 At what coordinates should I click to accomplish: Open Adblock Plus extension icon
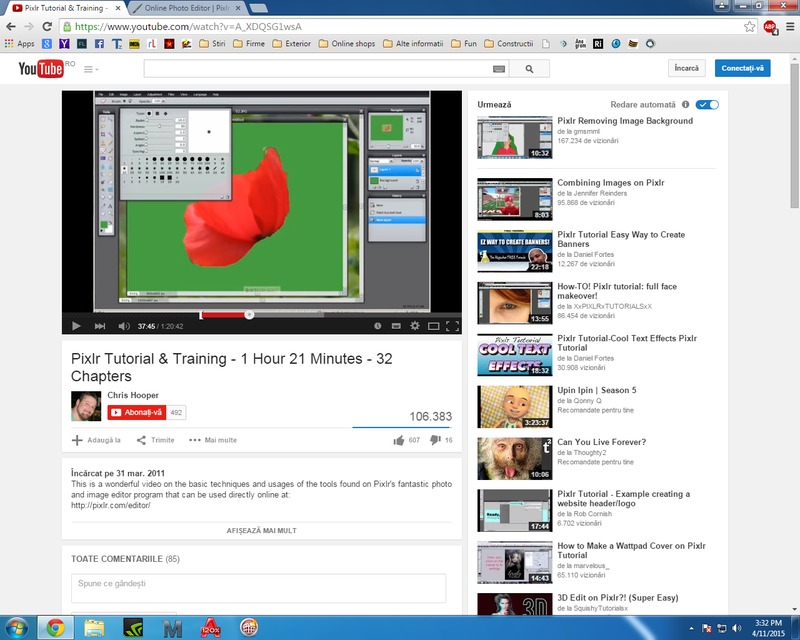tap(770, 27)
